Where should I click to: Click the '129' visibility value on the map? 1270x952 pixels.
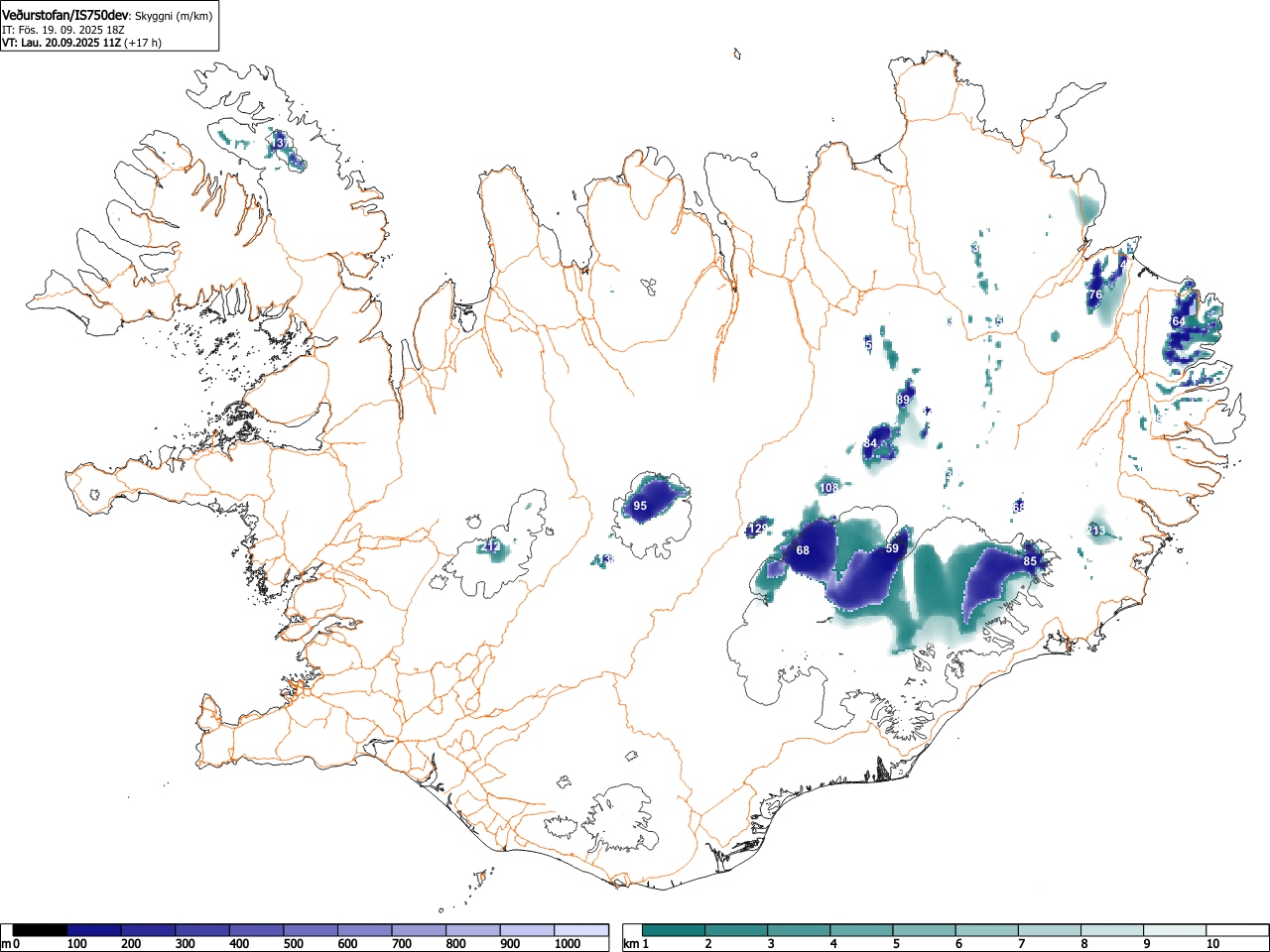758,529
